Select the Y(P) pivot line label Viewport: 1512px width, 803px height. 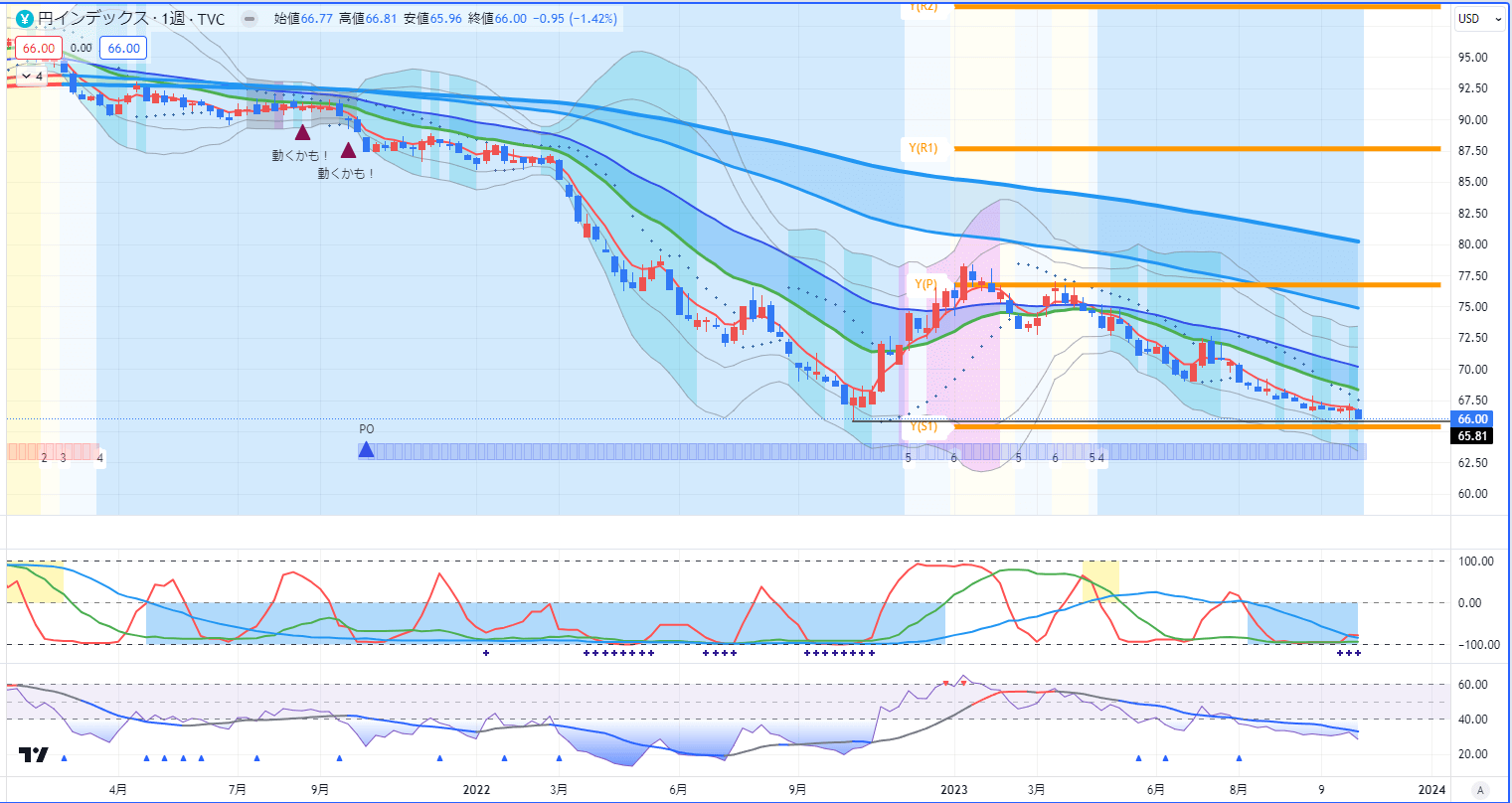click(x=925, y=284)
